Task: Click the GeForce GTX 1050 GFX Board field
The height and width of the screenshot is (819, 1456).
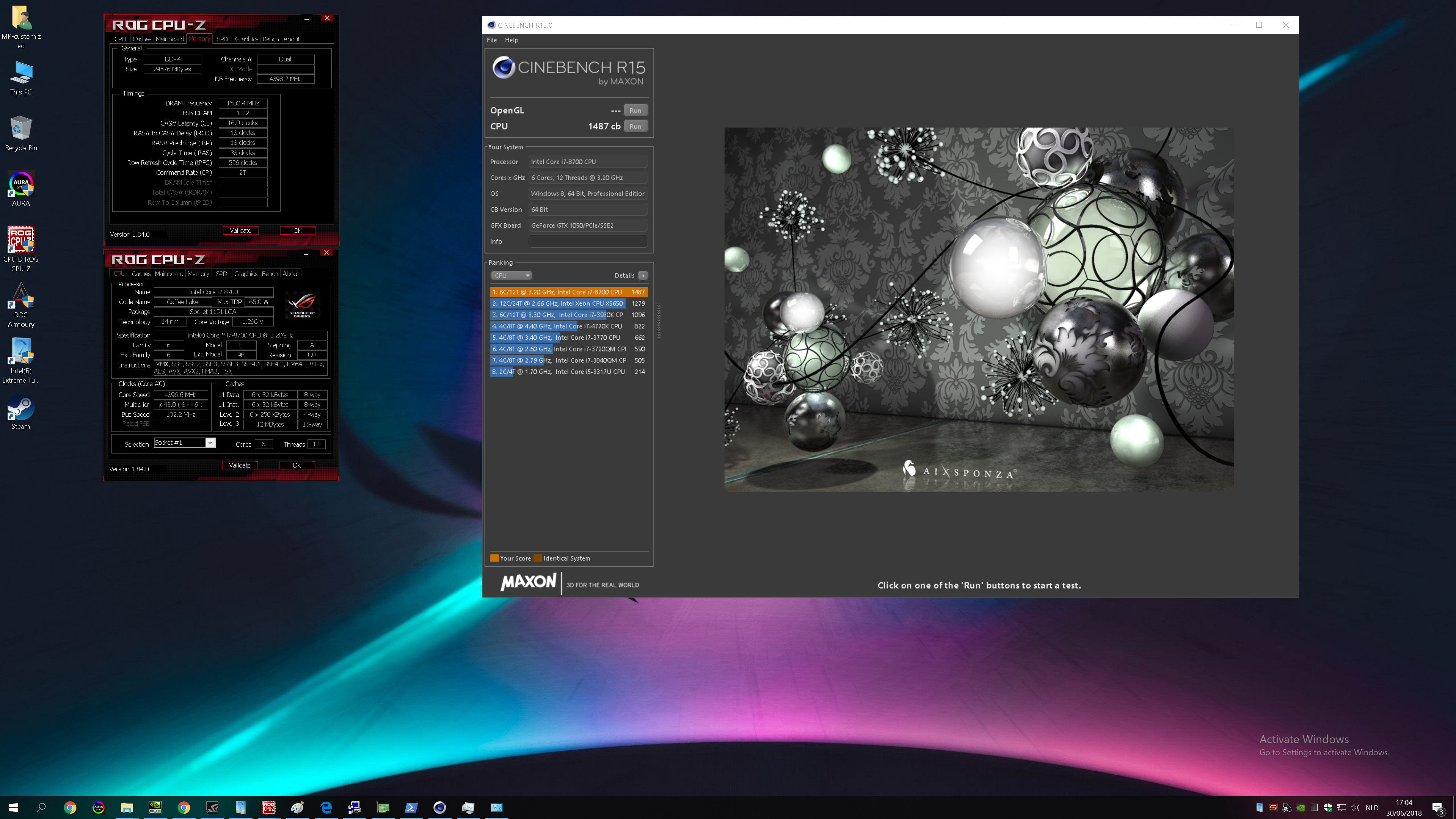Action: tap(588, 226)
